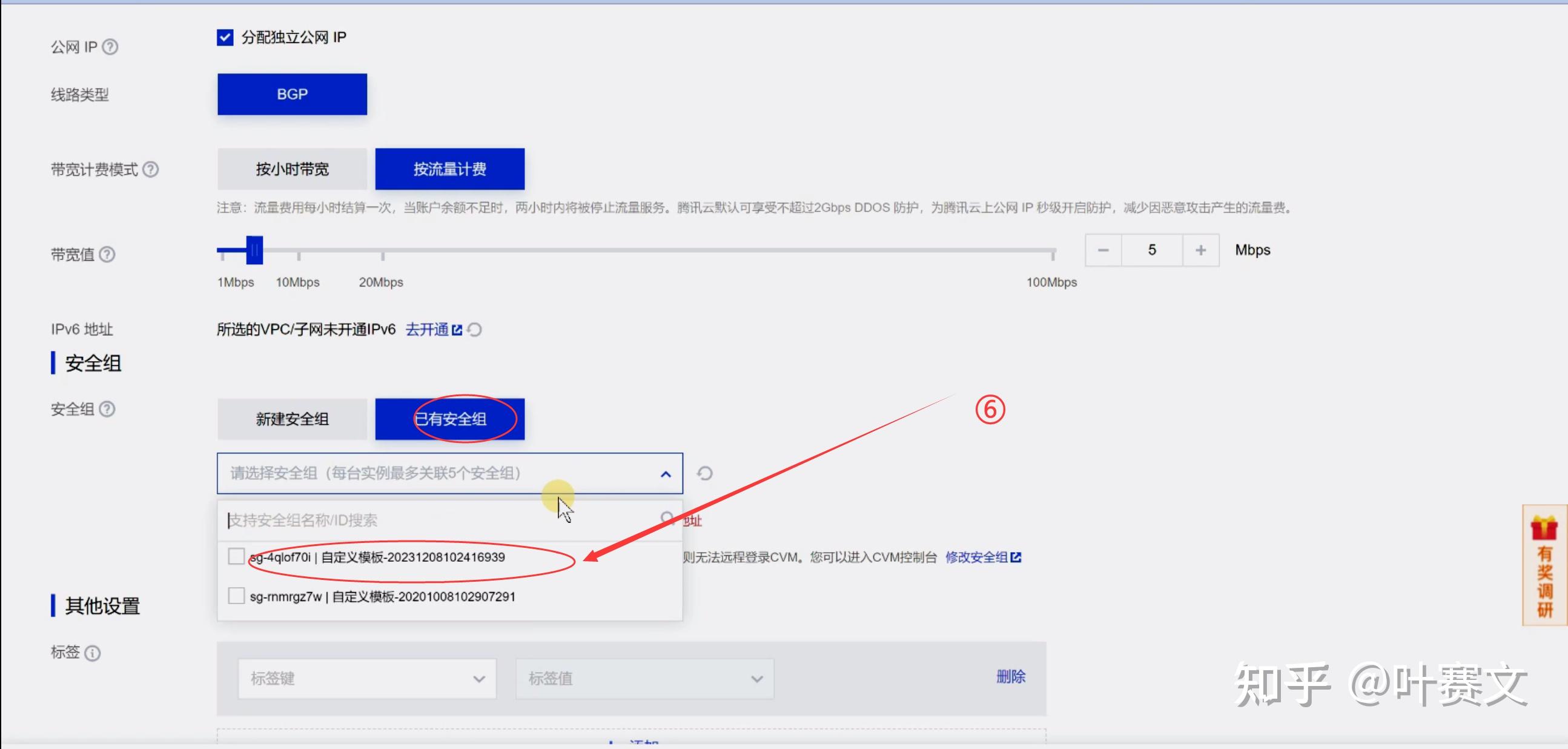Check security group sg-4qlof70i
The width and height of the screenshot is (1568, 749).
(236, 556)
